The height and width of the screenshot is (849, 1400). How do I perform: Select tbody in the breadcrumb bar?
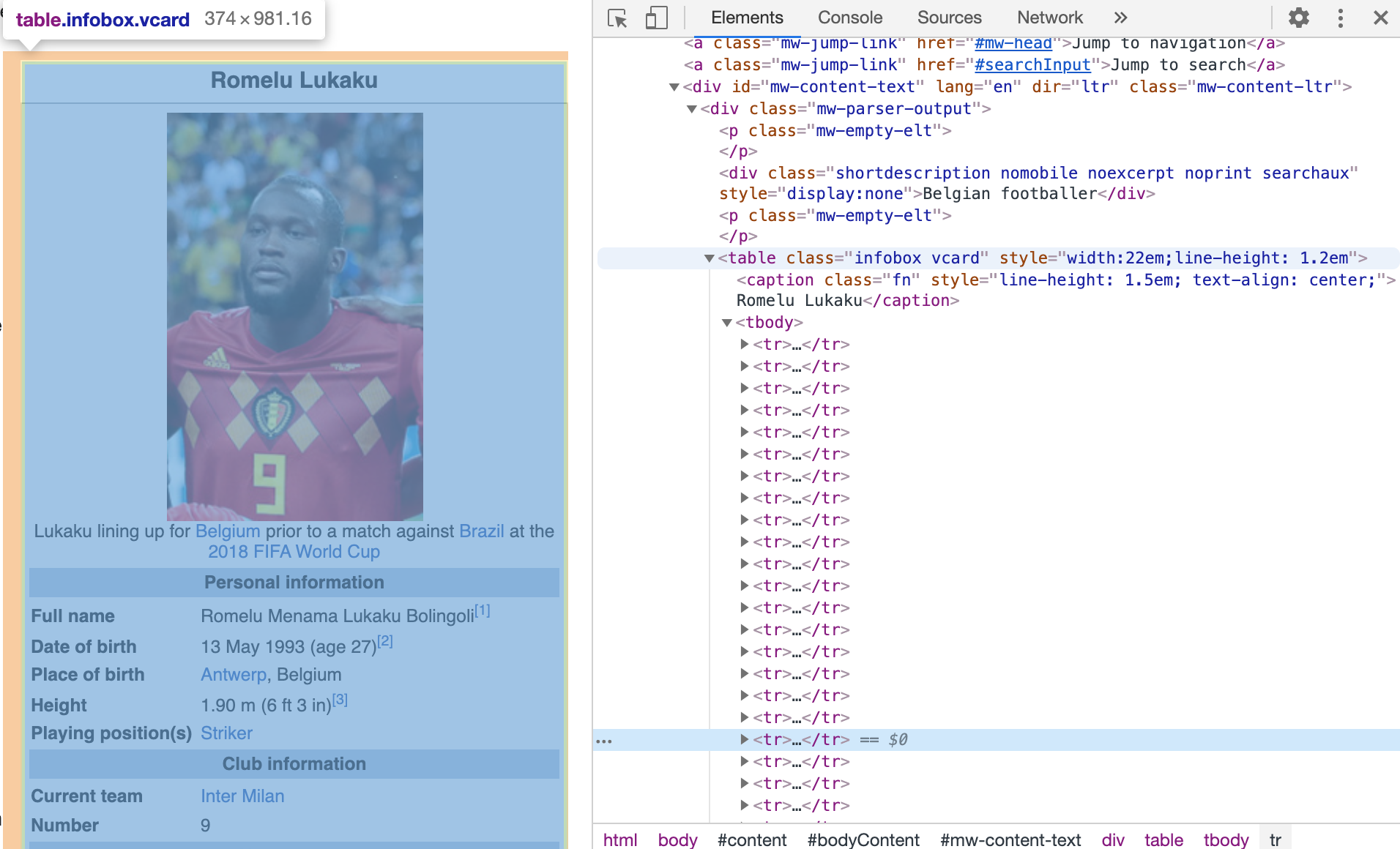coord(1226,839)
